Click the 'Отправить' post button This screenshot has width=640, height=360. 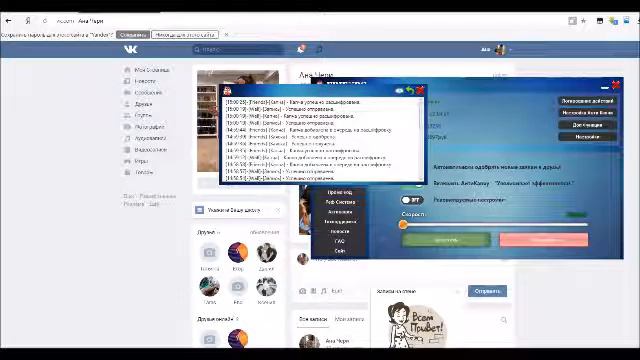(x=487, y=291)
